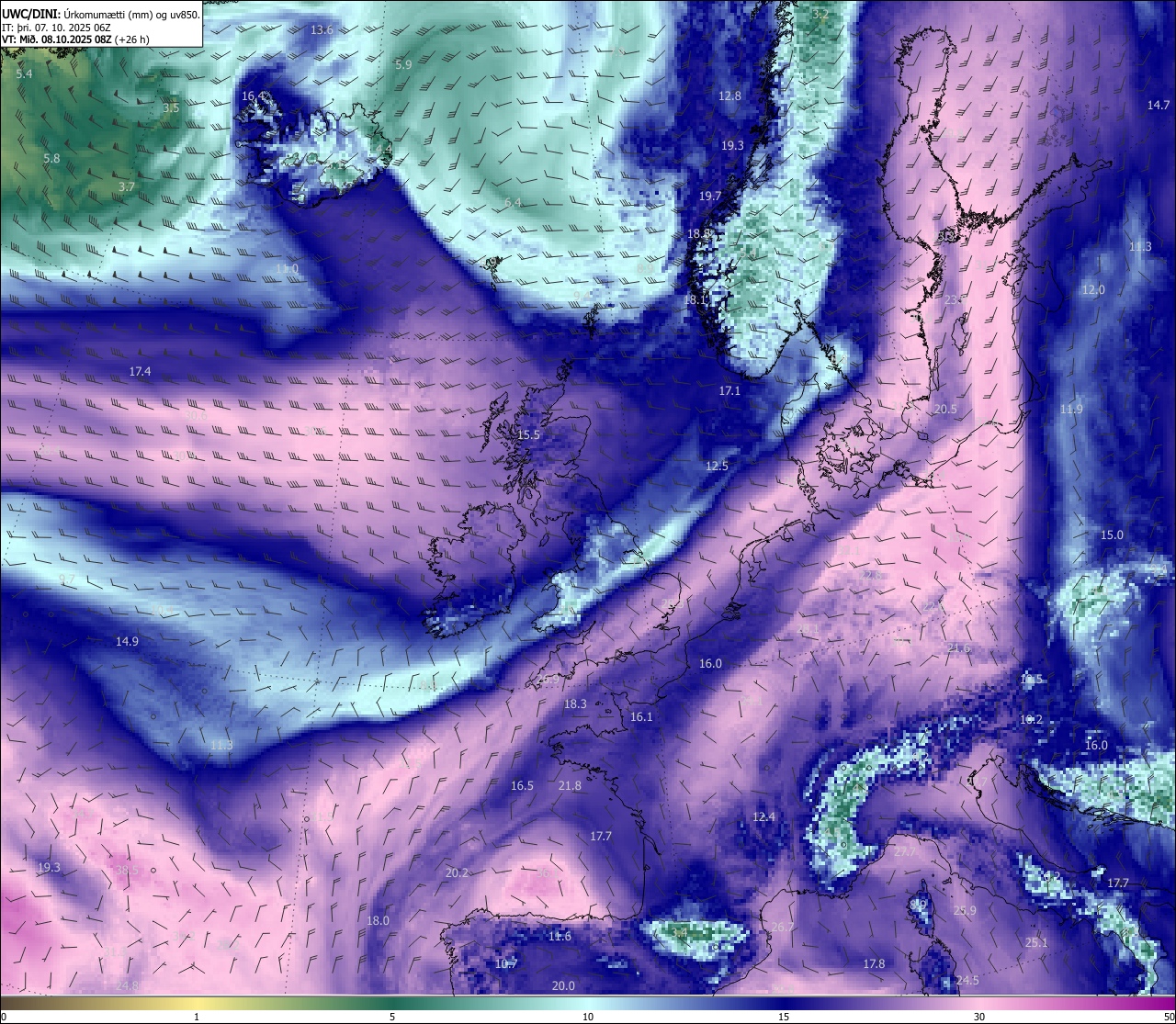Click the 15.5 value over Scotland

click(528, 435)
